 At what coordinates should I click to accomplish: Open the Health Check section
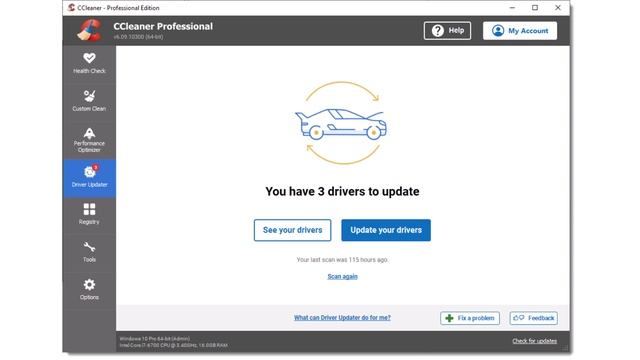tap(89, 64)
